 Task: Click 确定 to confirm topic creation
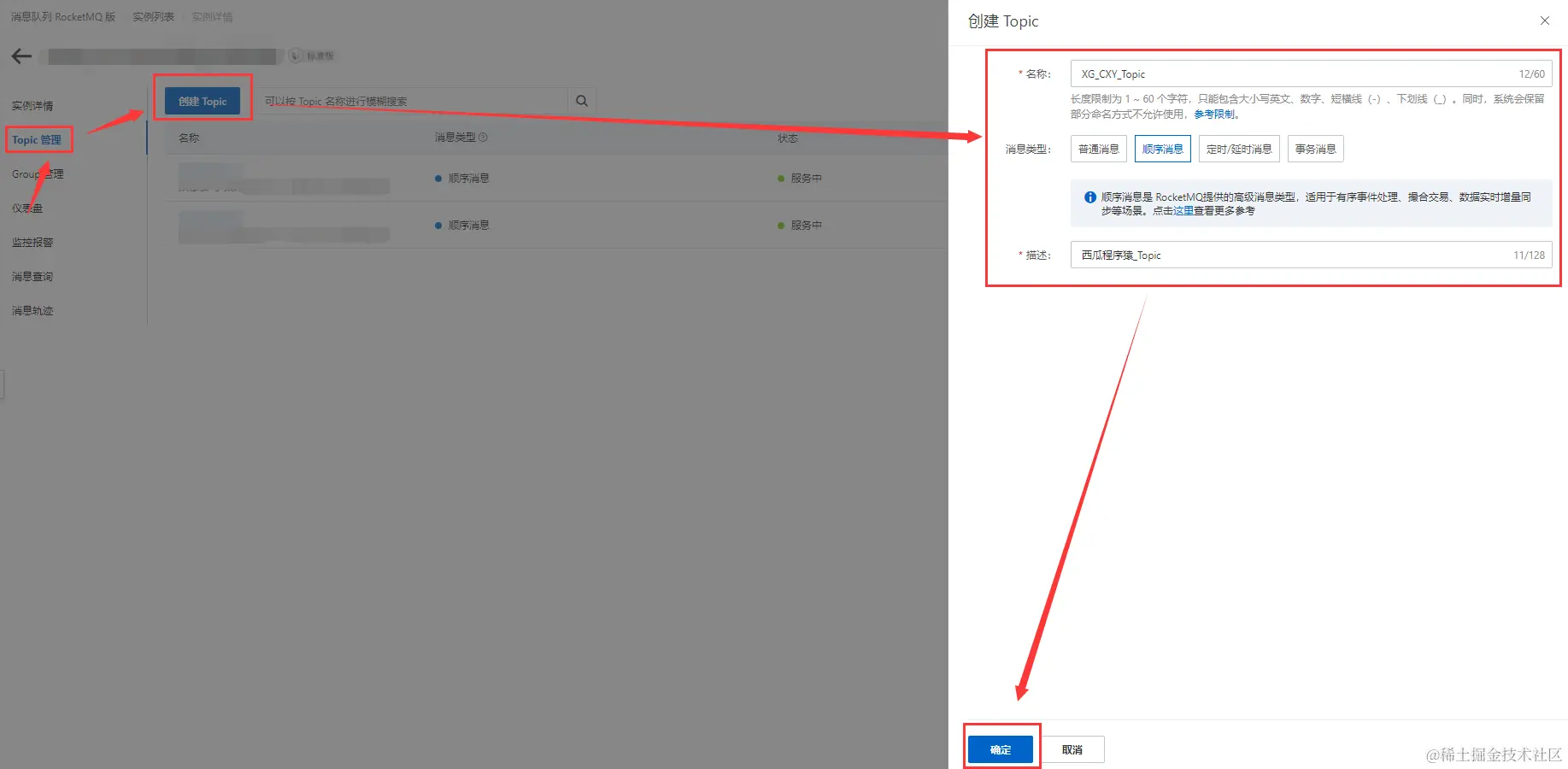click(1001, 749)
